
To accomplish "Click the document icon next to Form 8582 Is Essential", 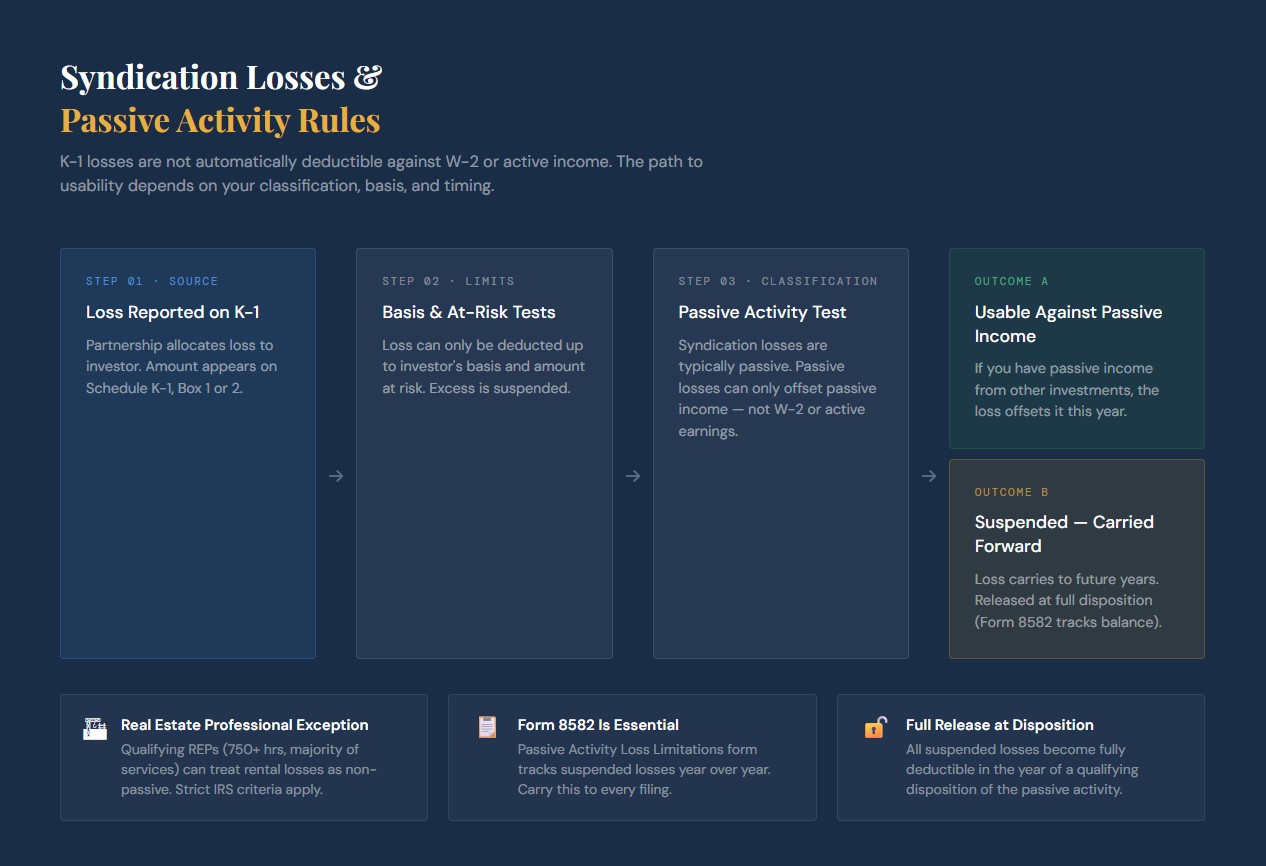I will (486, 729).
